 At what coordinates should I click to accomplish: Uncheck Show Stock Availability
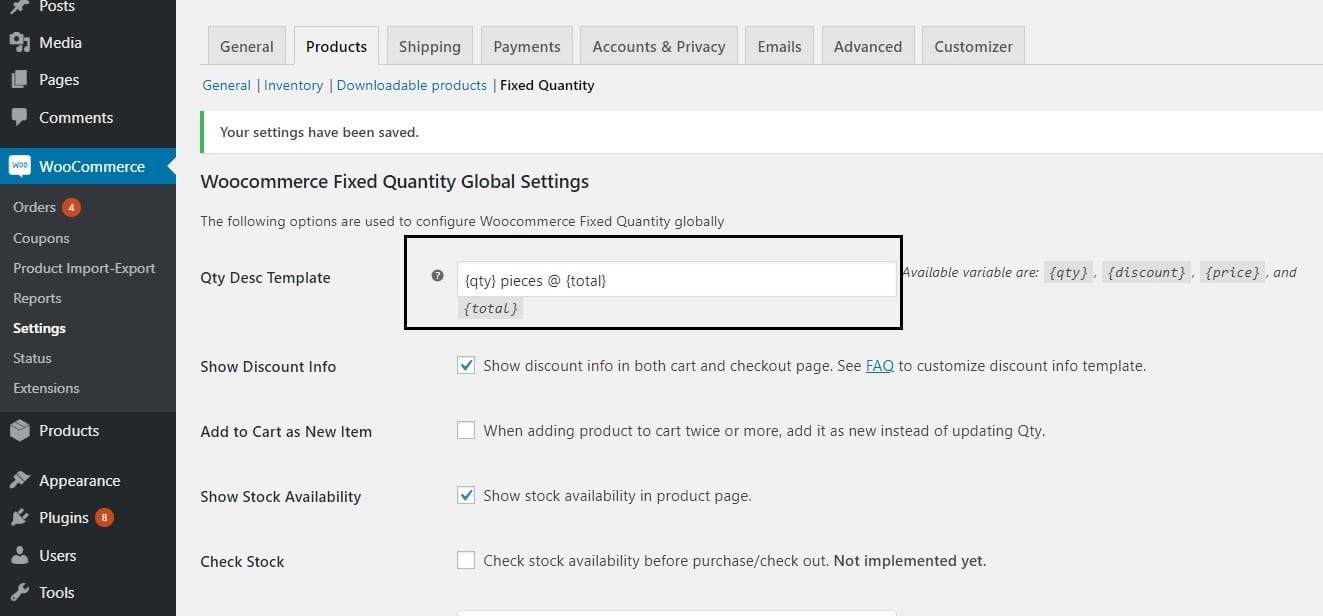pyautogui.click(x=466, y=495)
